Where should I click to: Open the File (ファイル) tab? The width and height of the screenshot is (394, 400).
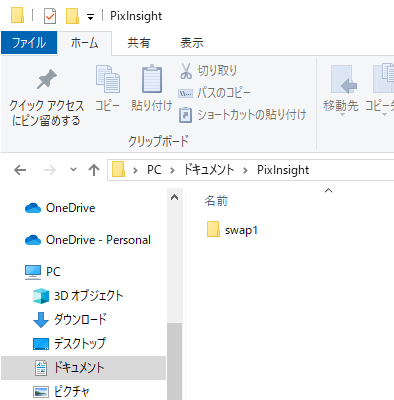tap(29, 43)
